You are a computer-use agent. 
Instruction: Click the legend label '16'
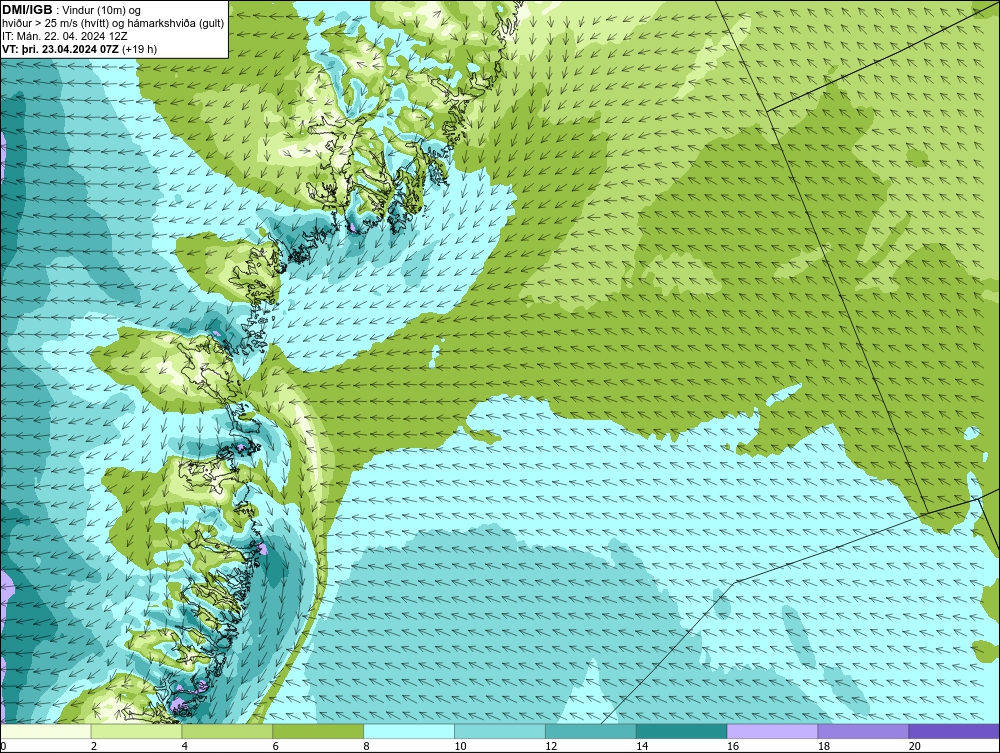click(x=733, y=746)
